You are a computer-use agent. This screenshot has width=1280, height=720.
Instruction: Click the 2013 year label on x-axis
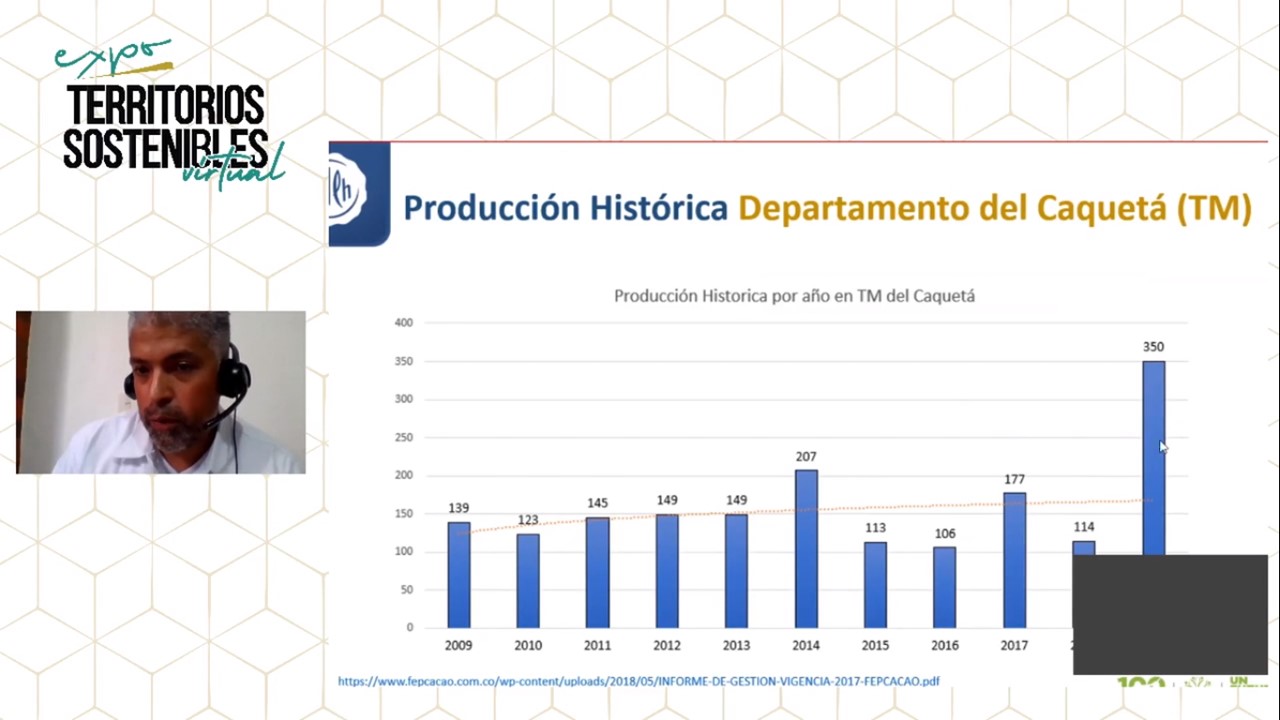coord(736,646)
